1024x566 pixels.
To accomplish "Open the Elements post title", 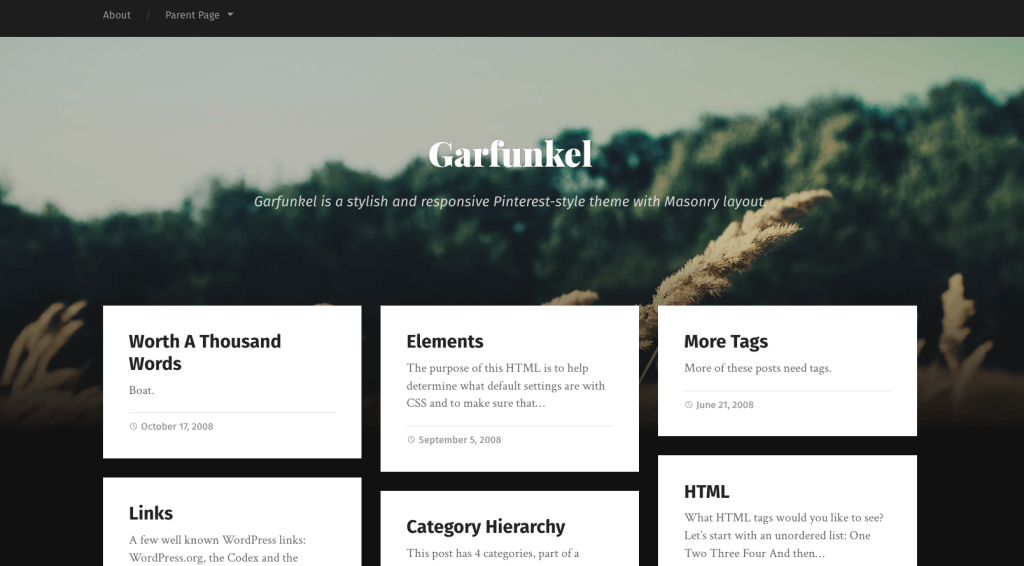I will pos(445,341).
